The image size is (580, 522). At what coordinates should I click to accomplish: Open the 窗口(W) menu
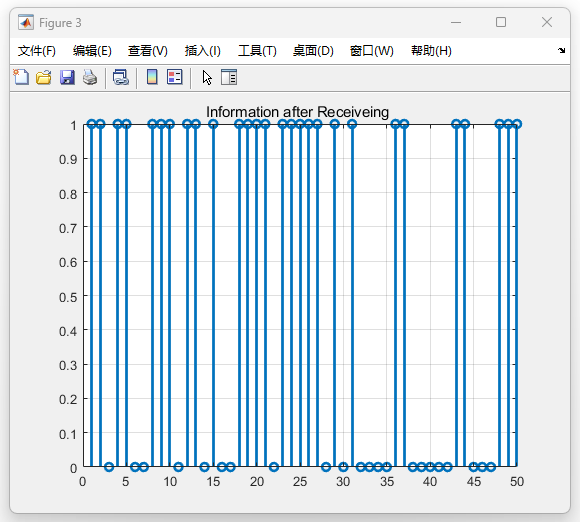point(372,51)
